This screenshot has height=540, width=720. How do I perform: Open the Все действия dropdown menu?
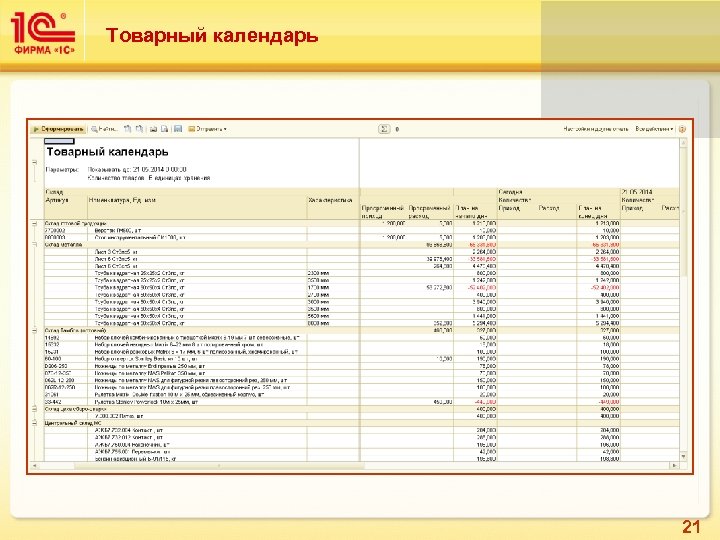pos(654,129)
